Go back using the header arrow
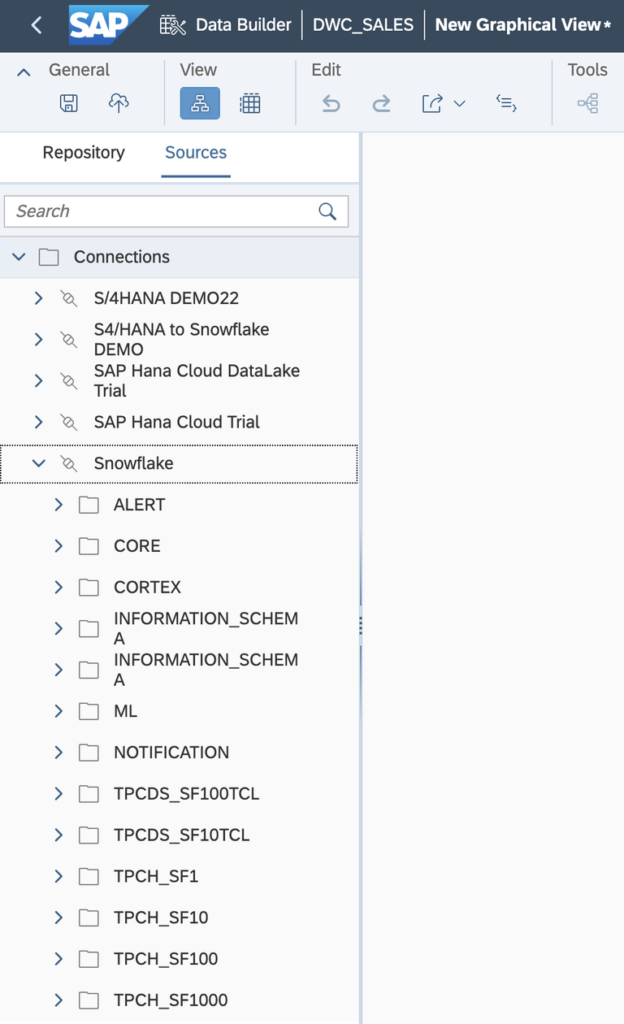Viewport: 624px width, 1024px height. [x=37, y=25]
